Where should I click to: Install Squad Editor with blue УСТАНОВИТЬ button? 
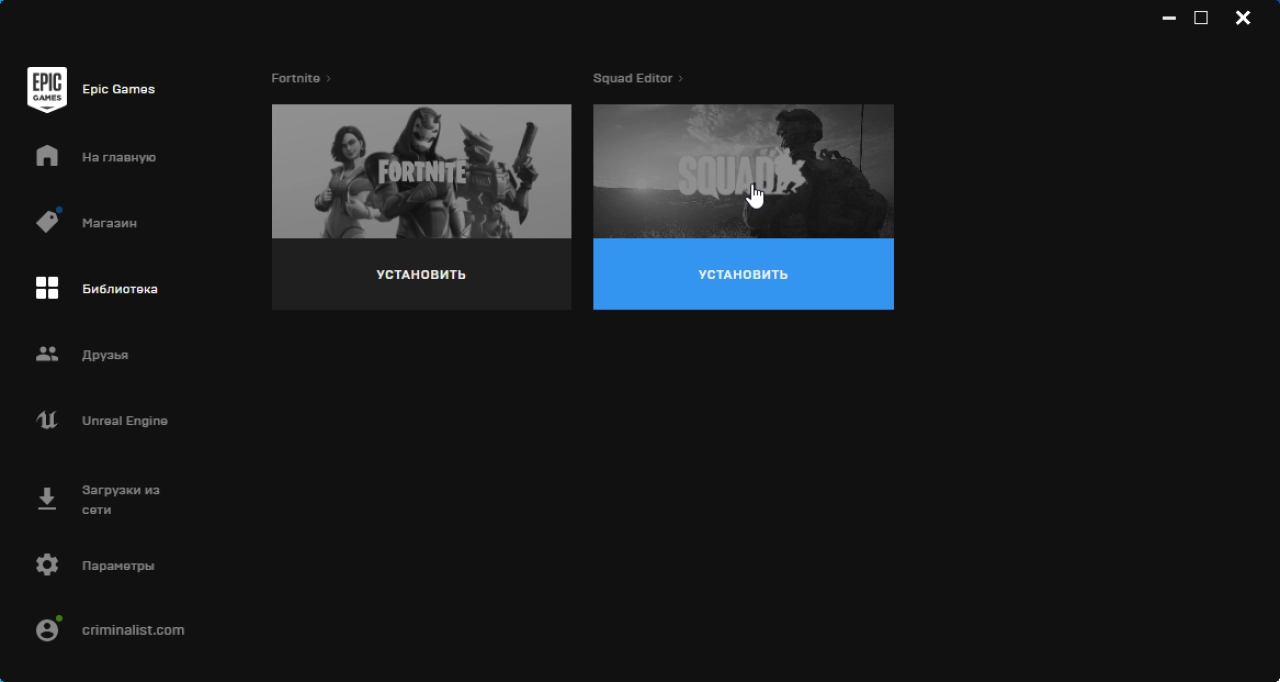743,274
